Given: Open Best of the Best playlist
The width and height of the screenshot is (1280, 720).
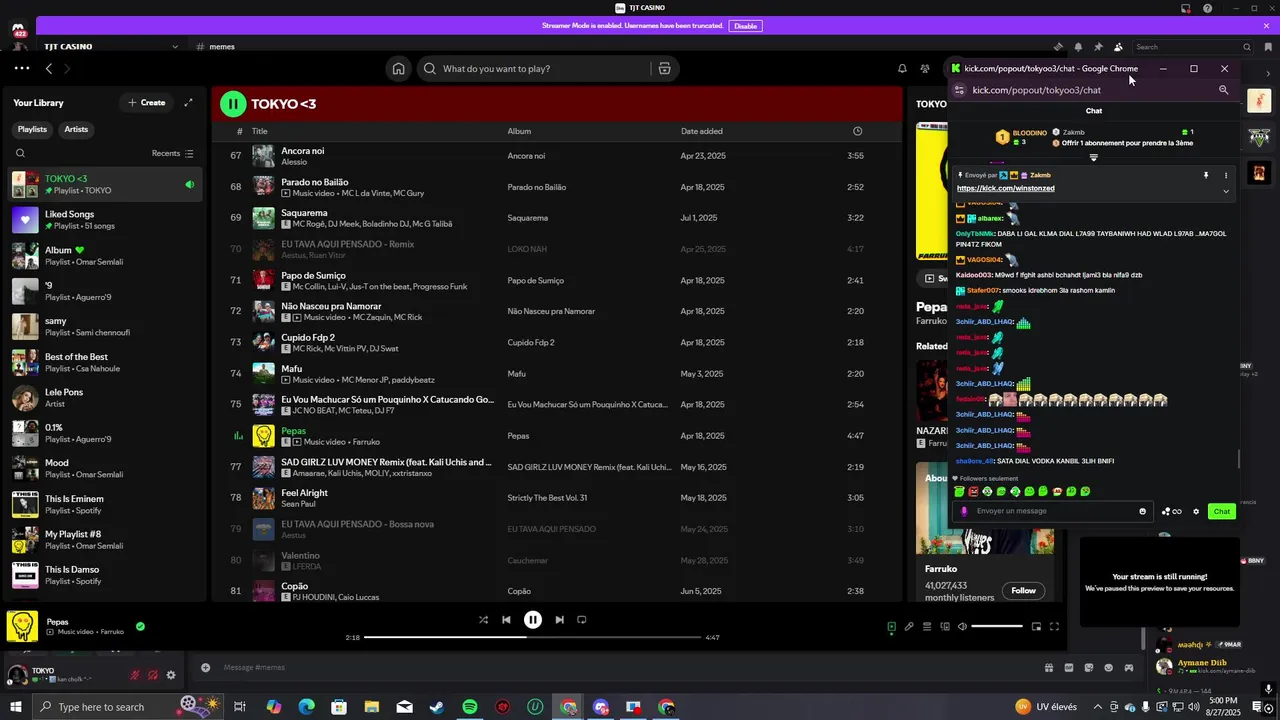Looking at the screenshot, I should click(x=105, y=362).
